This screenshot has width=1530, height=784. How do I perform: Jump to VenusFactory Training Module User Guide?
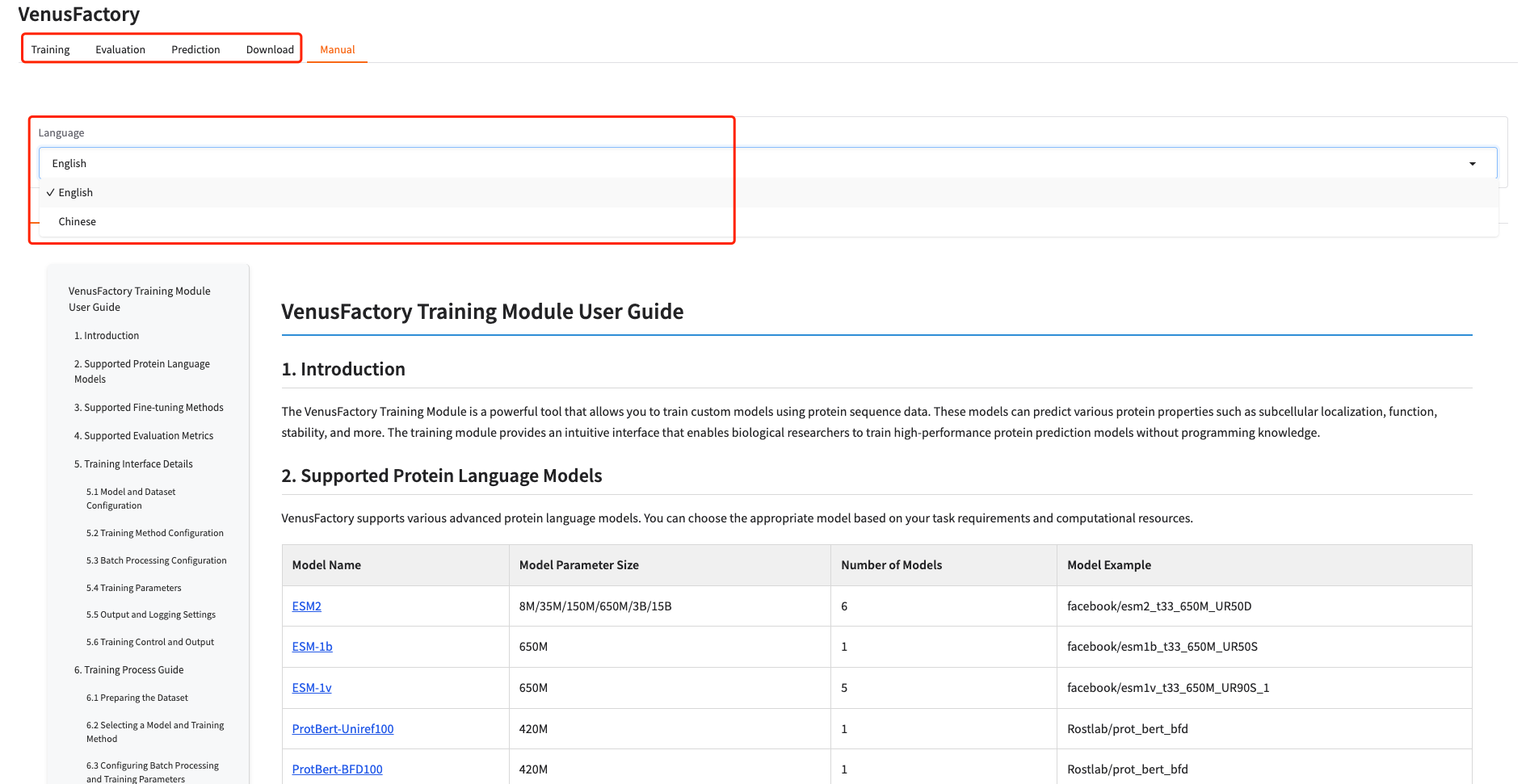(139, 299)
